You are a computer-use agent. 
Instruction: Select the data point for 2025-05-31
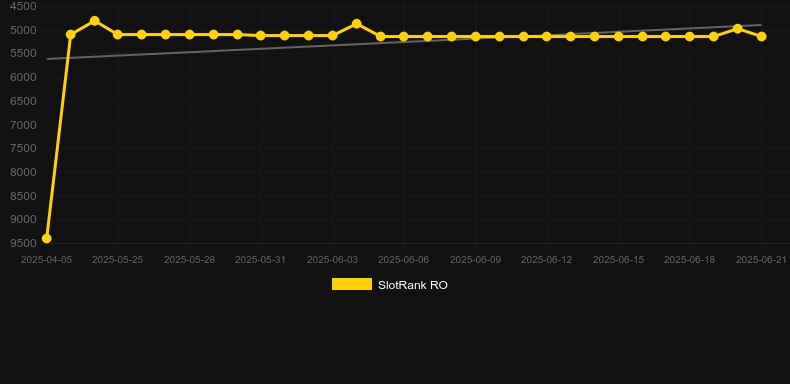click(261, 36)
